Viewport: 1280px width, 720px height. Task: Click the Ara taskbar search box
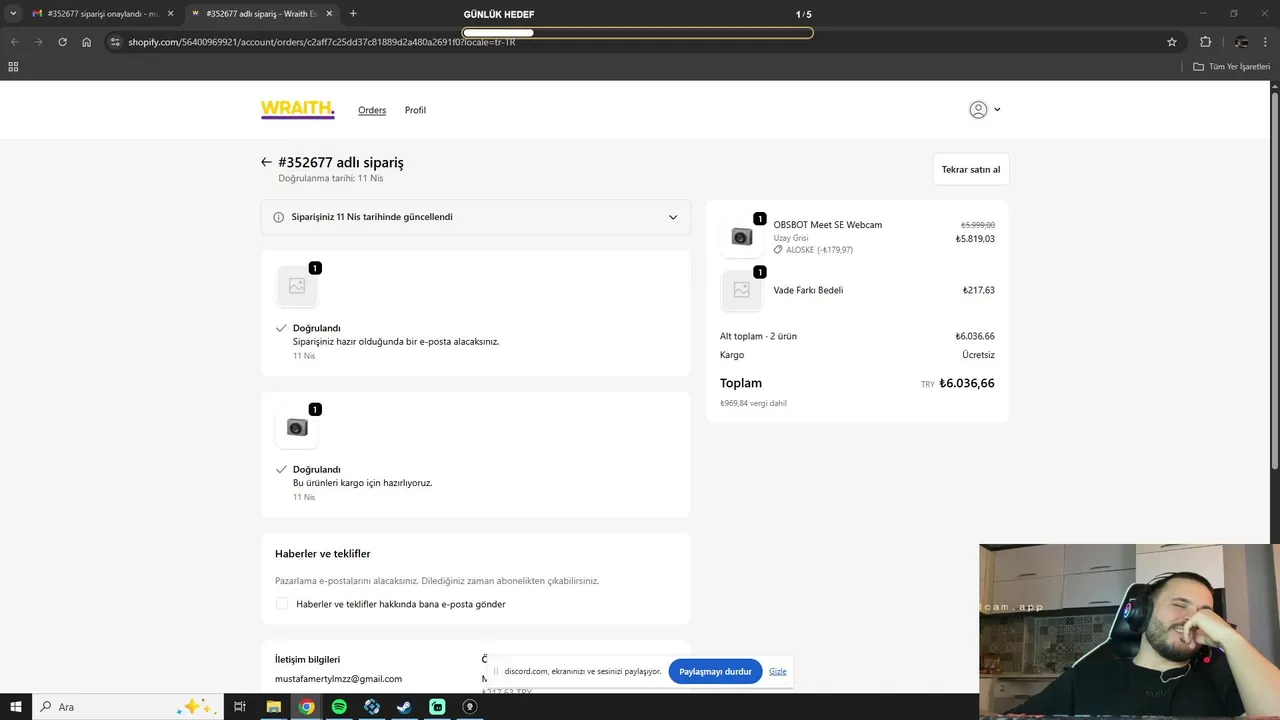[127, 707]
